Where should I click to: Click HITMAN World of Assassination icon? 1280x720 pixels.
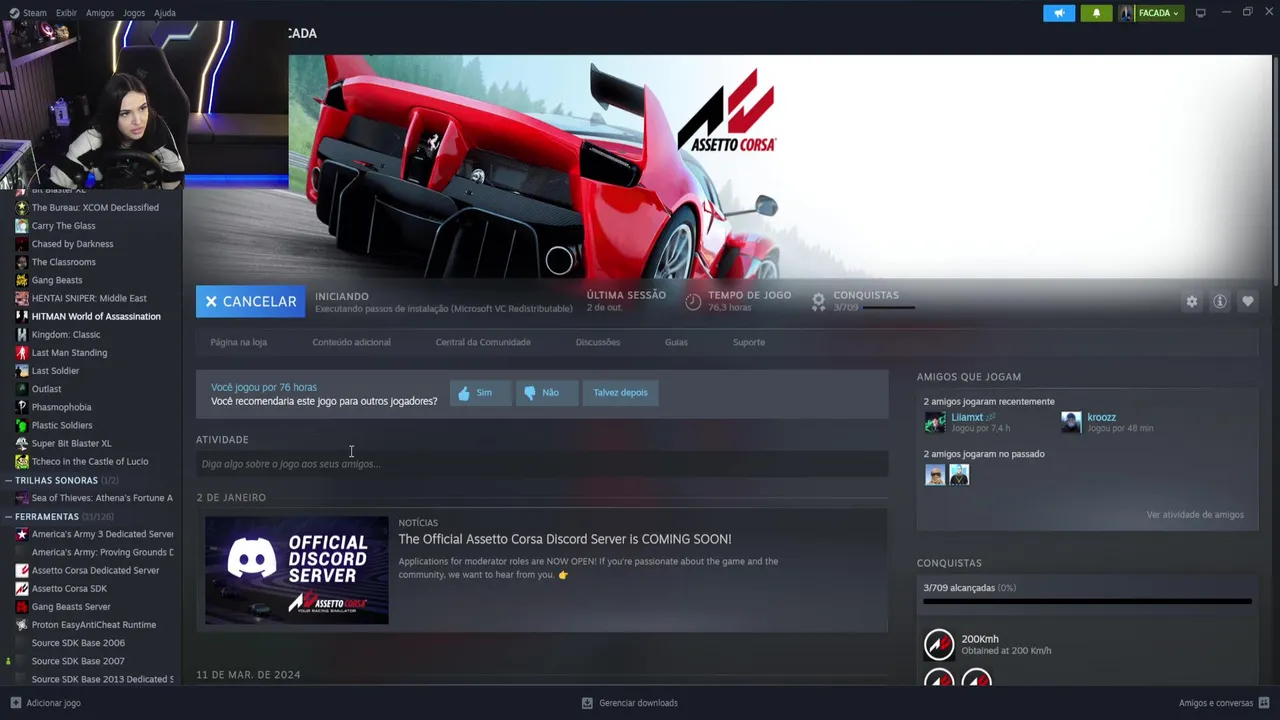pos(22,316)
